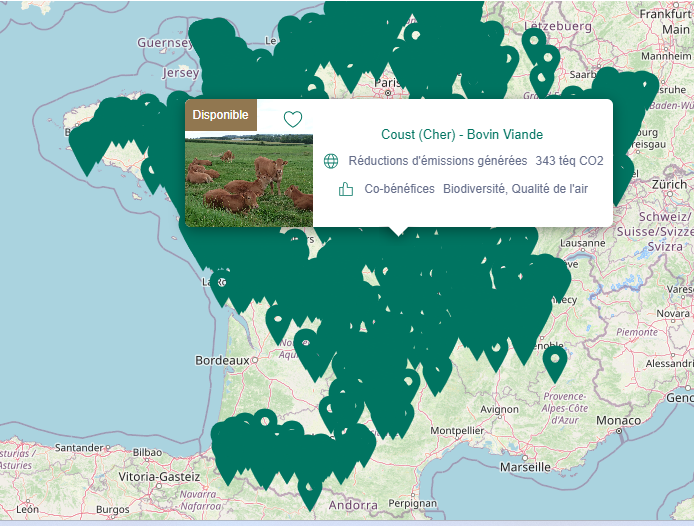Click the Zürich label on the map
This screenshot has width=694, height=526.
(669, 184)
